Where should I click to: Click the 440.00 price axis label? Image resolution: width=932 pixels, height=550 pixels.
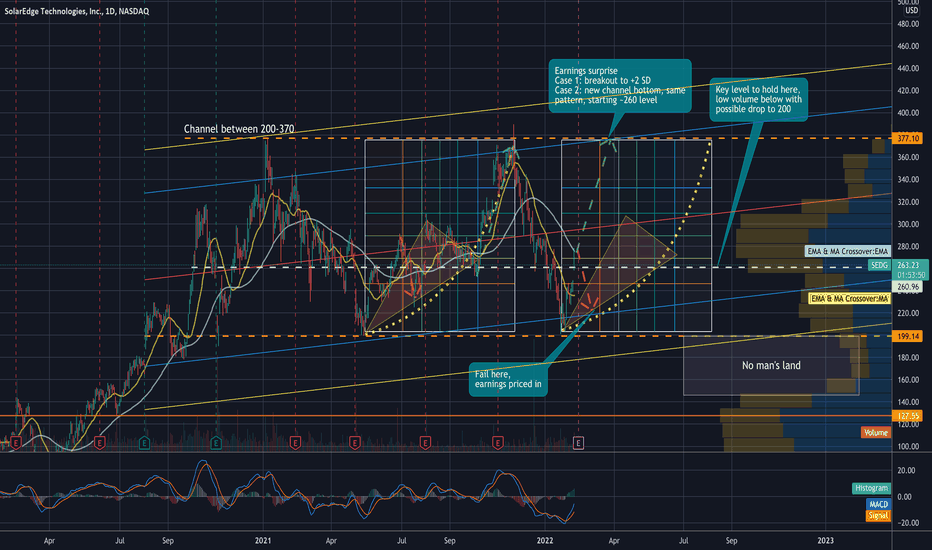coord(908,69)
